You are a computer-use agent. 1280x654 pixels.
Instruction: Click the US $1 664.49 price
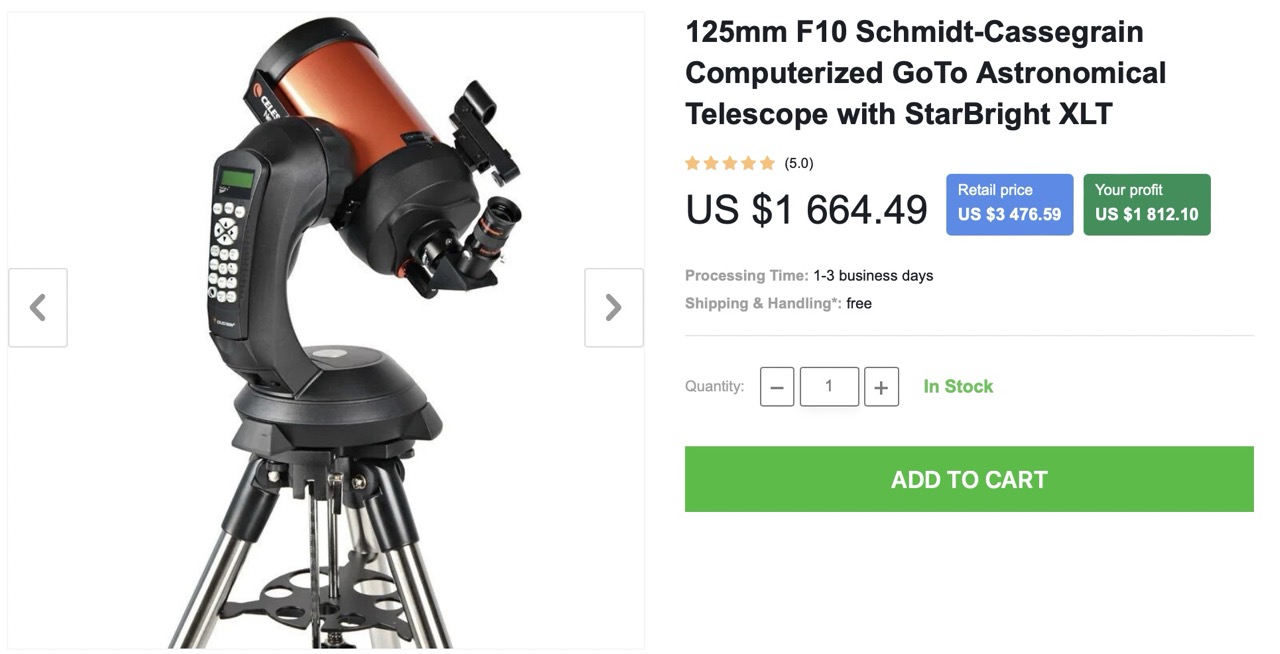807,210
